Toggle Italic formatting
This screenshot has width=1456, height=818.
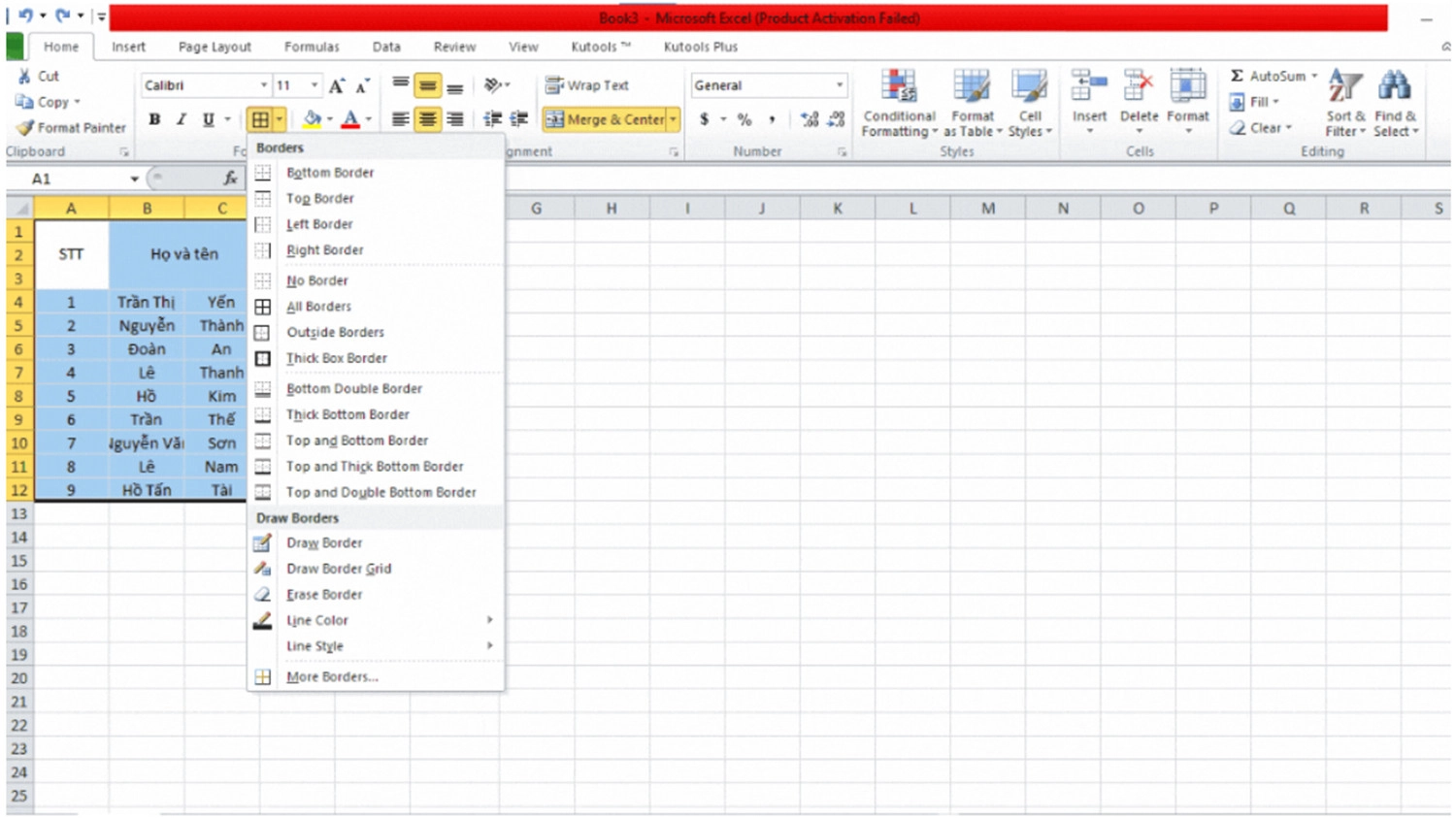[x=181, y=119]
